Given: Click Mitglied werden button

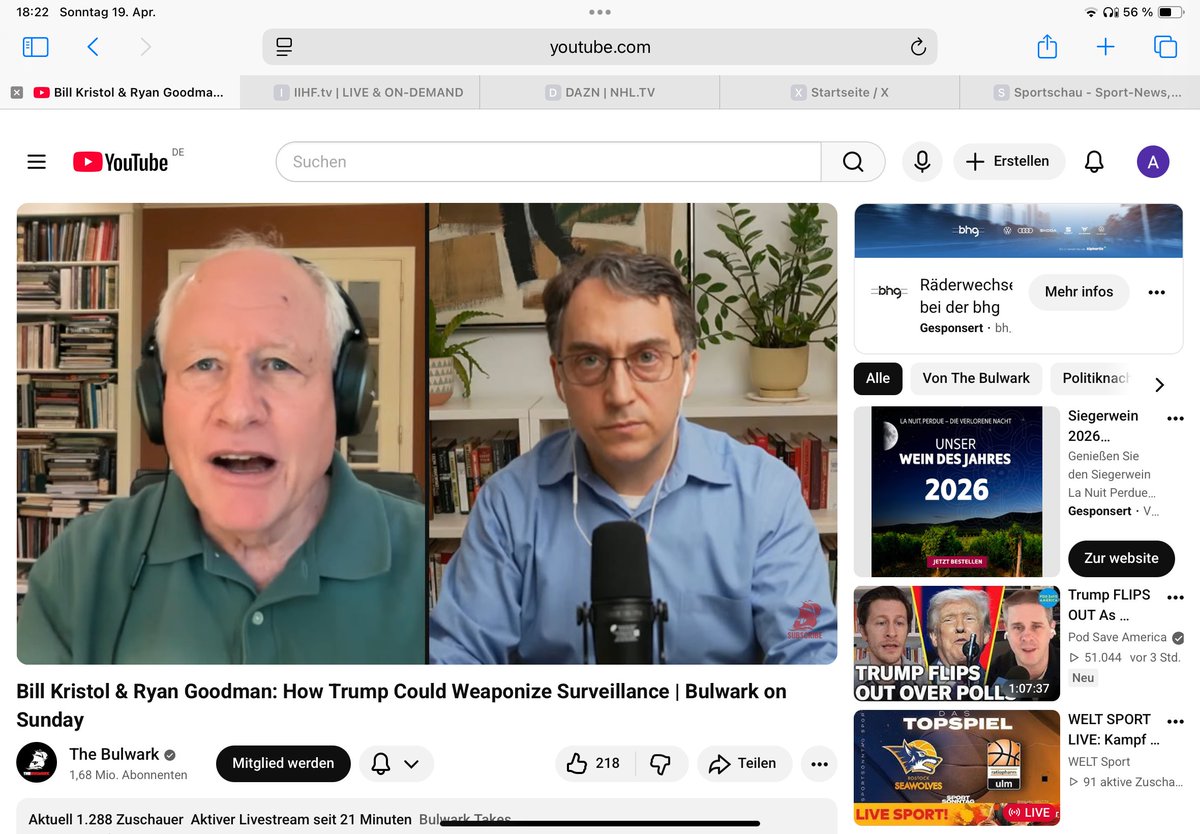Looking at the screenshot, I should pyautogui.click(x=283, y=763).
